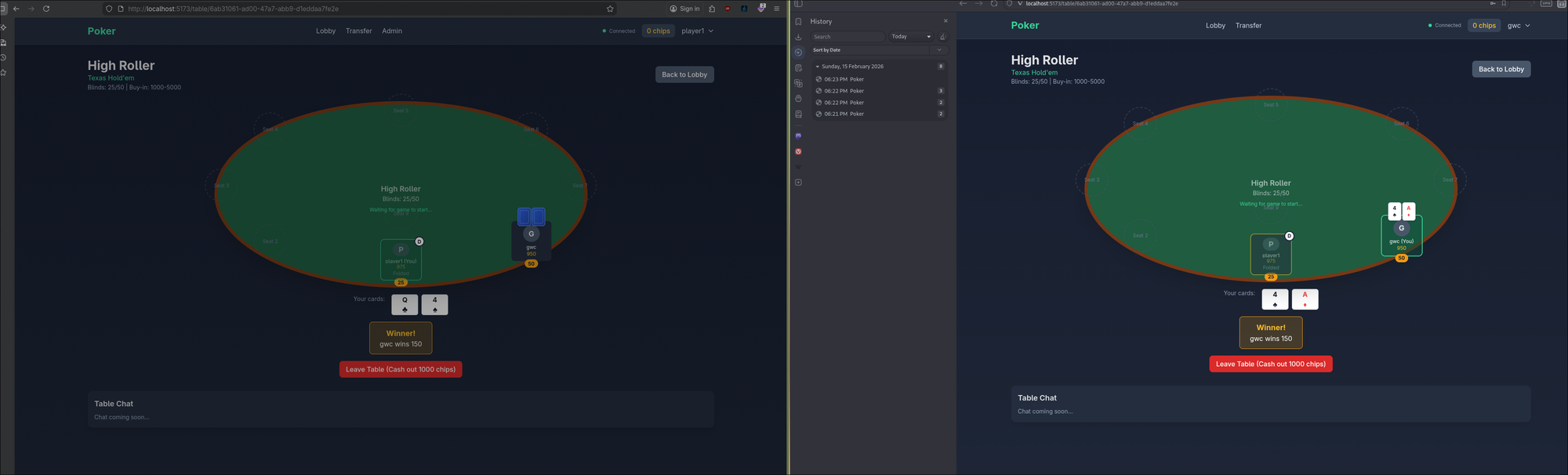Open the 06:23 PM Poker history entry
This screenshot has width=1568, height=475.
coord(844,79)
